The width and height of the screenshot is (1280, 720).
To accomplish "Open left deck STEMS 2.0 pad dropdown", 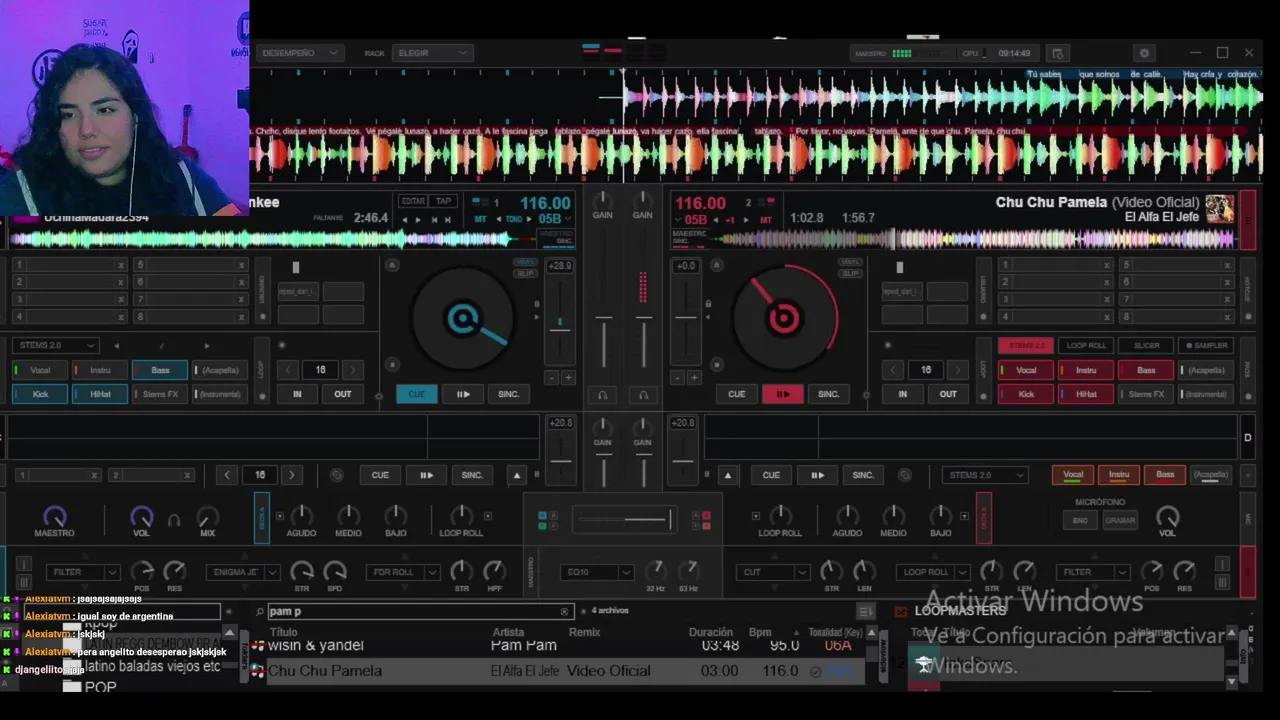I will (x=56, y=345).
